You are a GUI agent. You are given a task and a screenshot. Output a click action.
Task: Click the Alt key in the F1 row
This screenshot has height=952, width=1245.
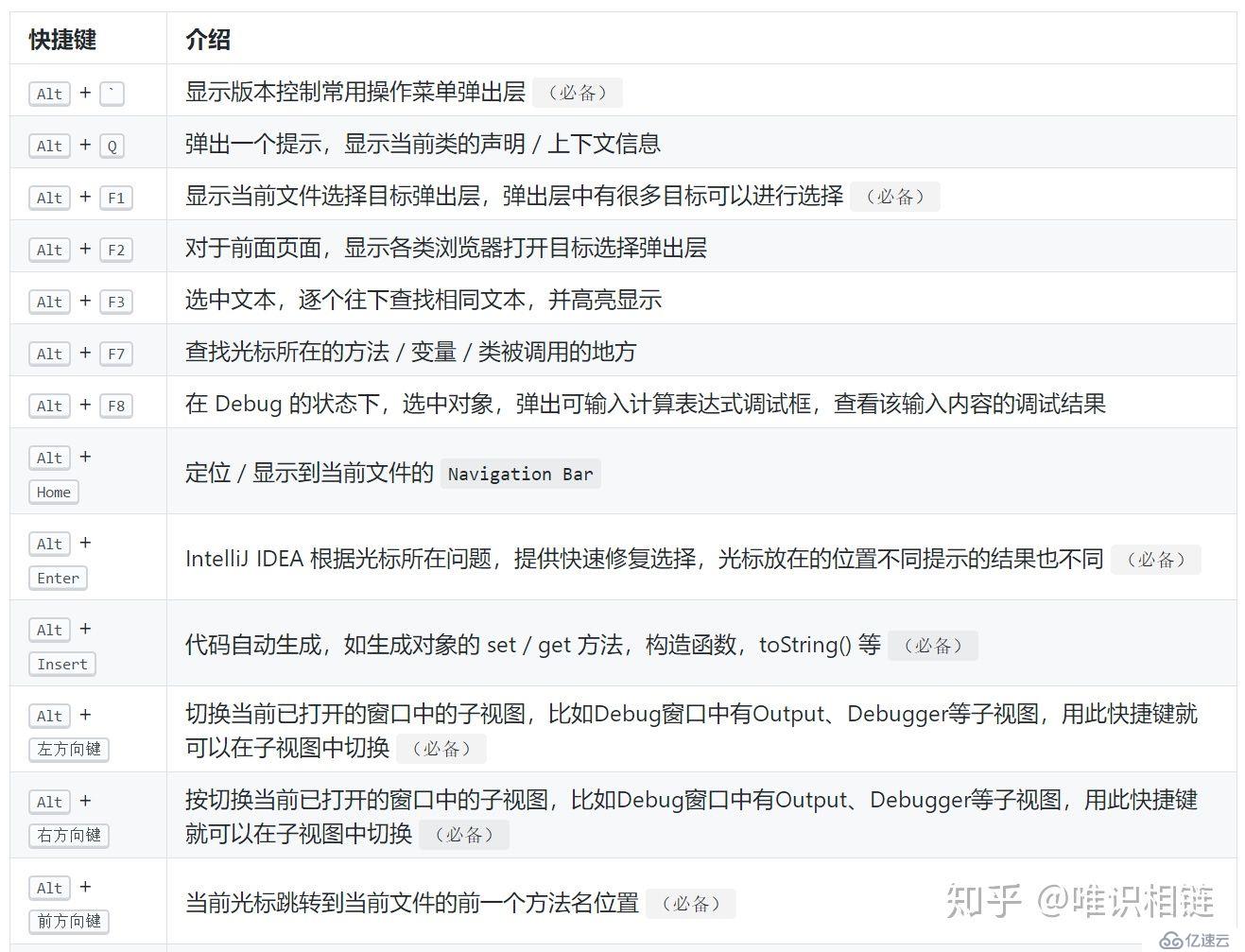[49, 198]
